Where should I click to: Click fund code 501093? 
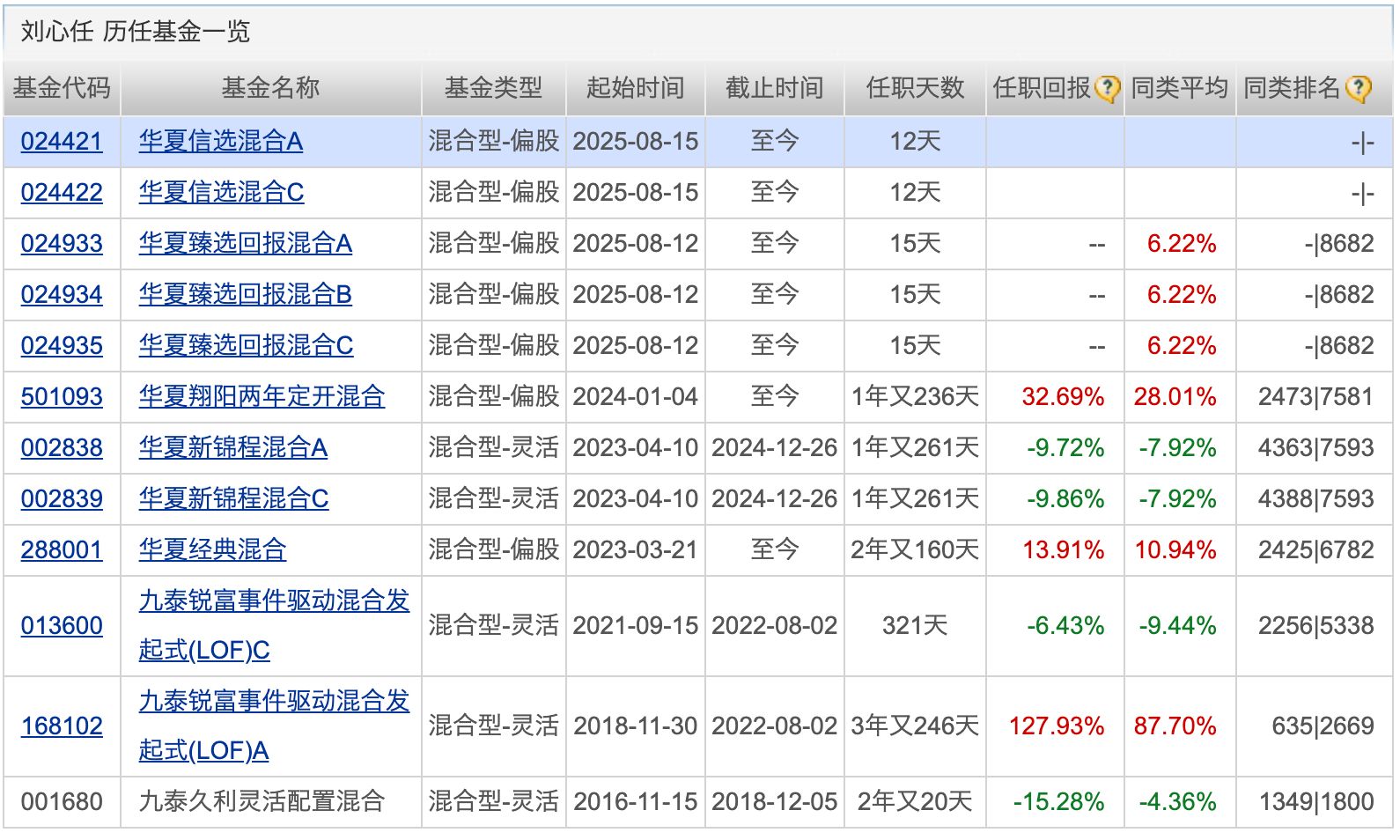click(62, 396)
